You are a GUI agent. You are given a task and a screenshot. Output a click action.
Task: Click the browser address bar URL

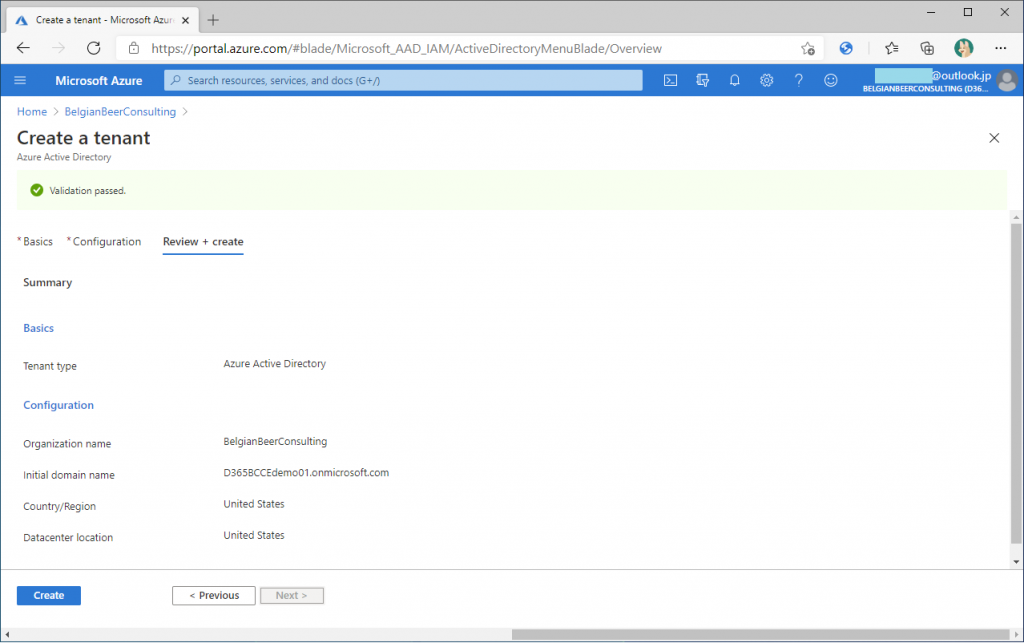pos(406,48)
